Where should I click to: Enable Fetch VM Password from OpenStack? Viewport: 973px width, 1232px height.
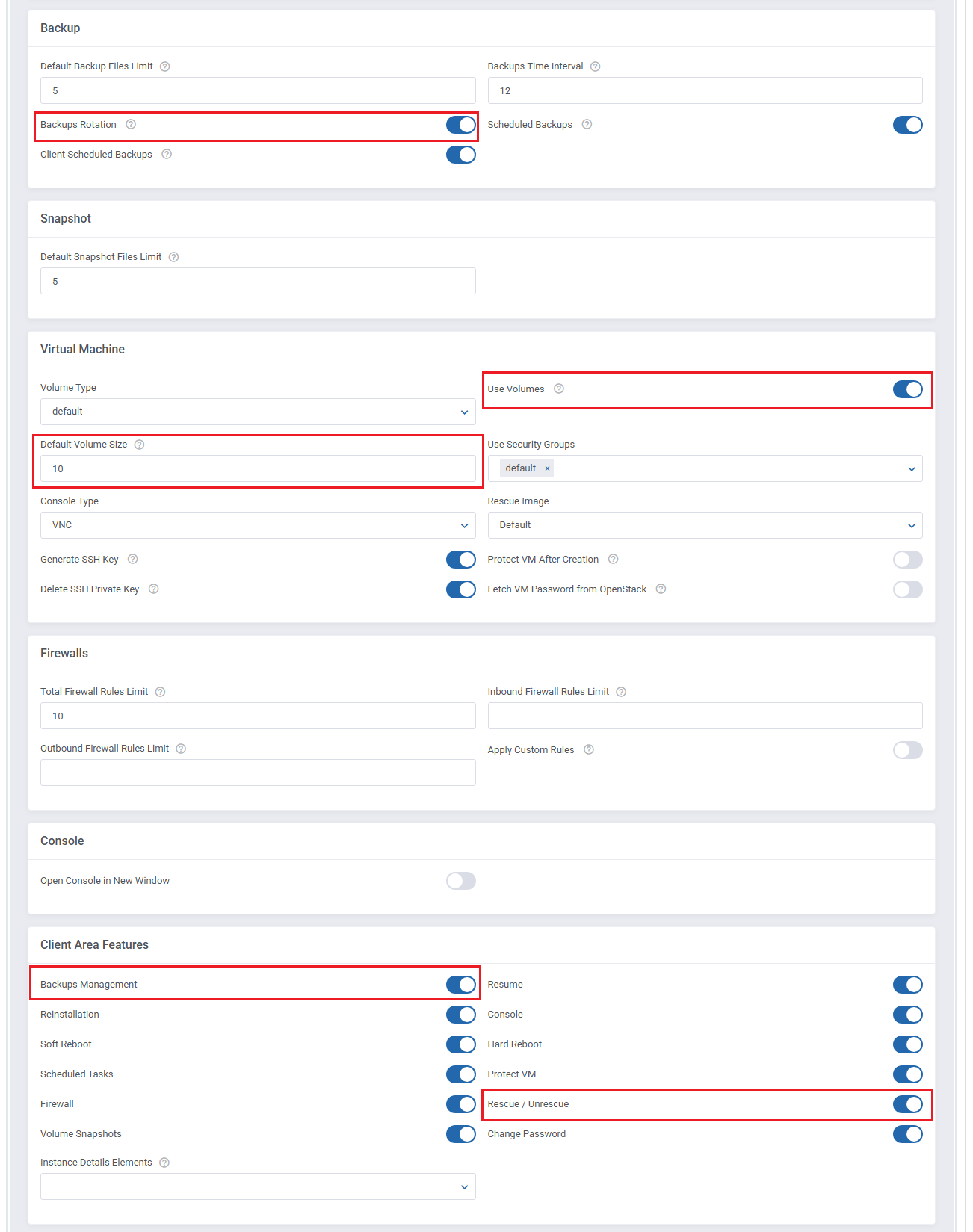click(907, 589)
